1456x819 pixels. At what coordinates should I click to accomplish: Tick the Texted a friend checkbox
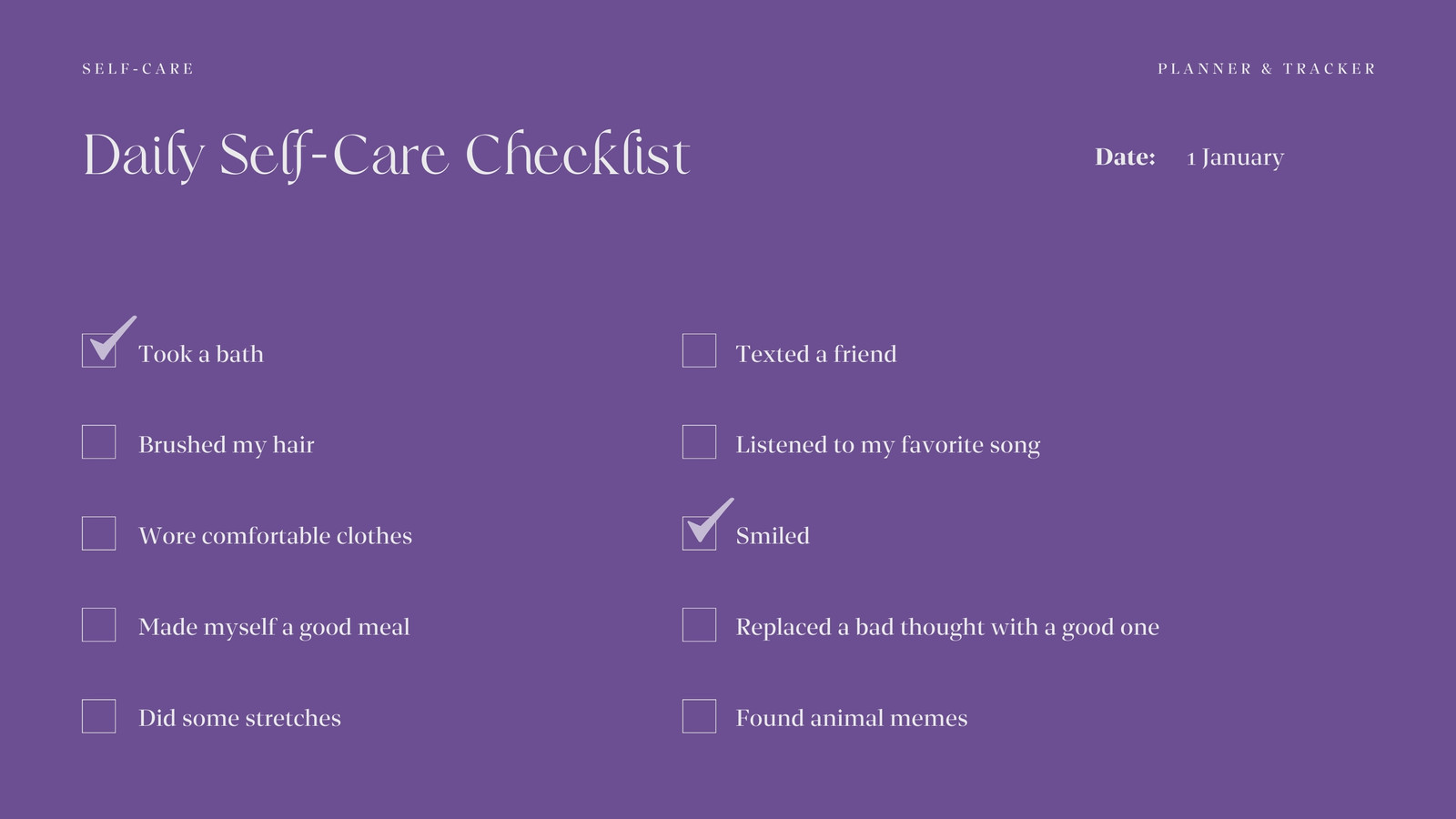point(699,350)
